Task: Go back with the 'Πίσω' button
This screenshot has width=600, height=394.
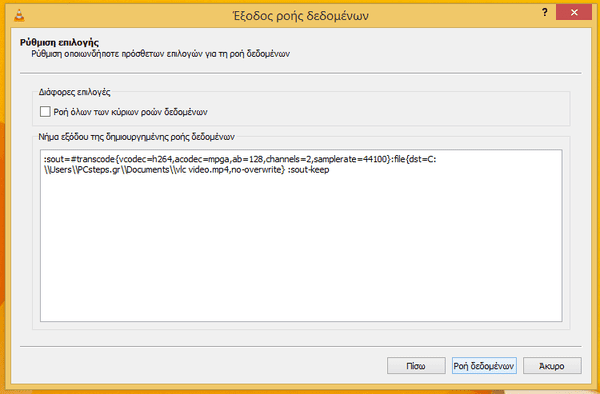Action: point(416,366)
